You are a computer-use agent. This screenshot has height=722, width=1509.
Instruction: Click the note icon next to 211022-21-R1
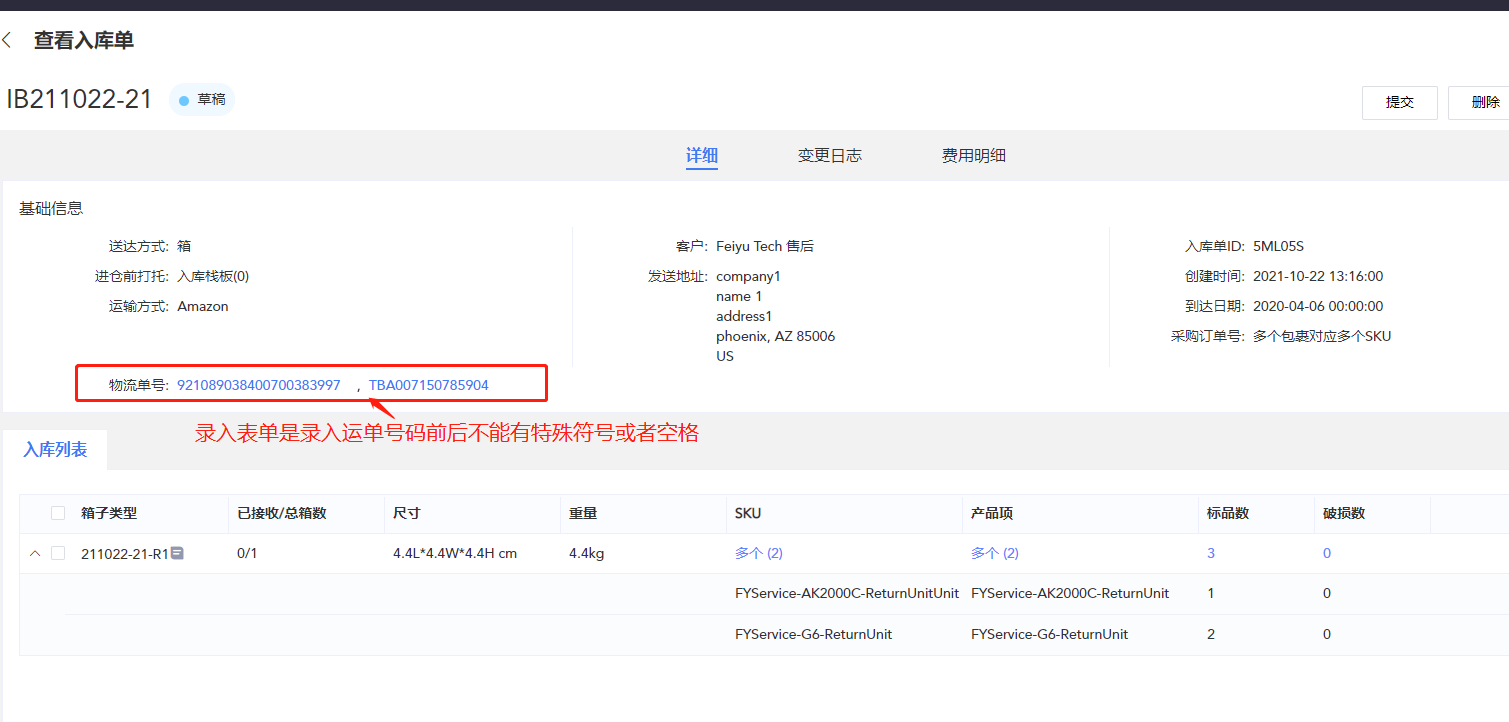click(177, 553)
